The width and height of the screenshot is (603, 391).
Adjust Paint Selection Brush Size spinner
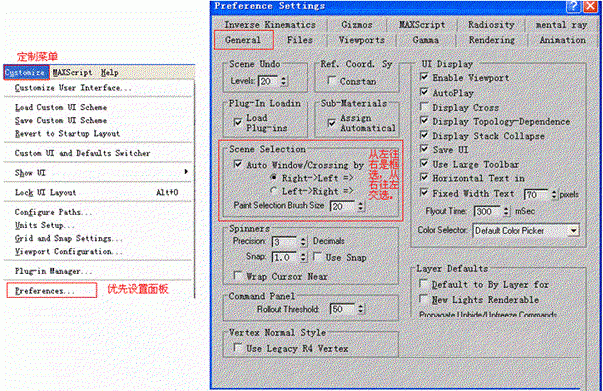360,206
